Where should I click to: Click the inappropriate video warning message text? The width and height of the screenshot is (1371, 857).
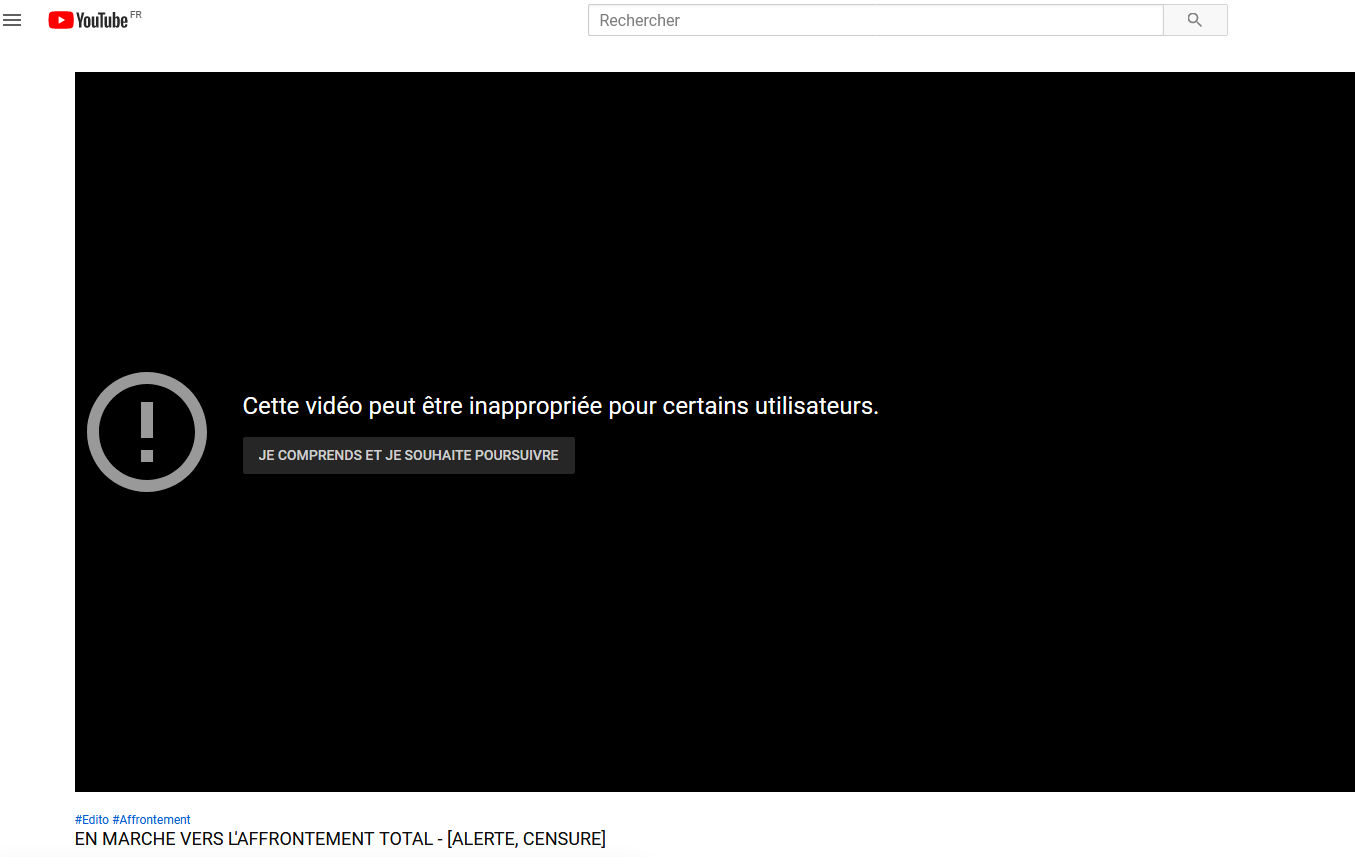tap(560, 406)
